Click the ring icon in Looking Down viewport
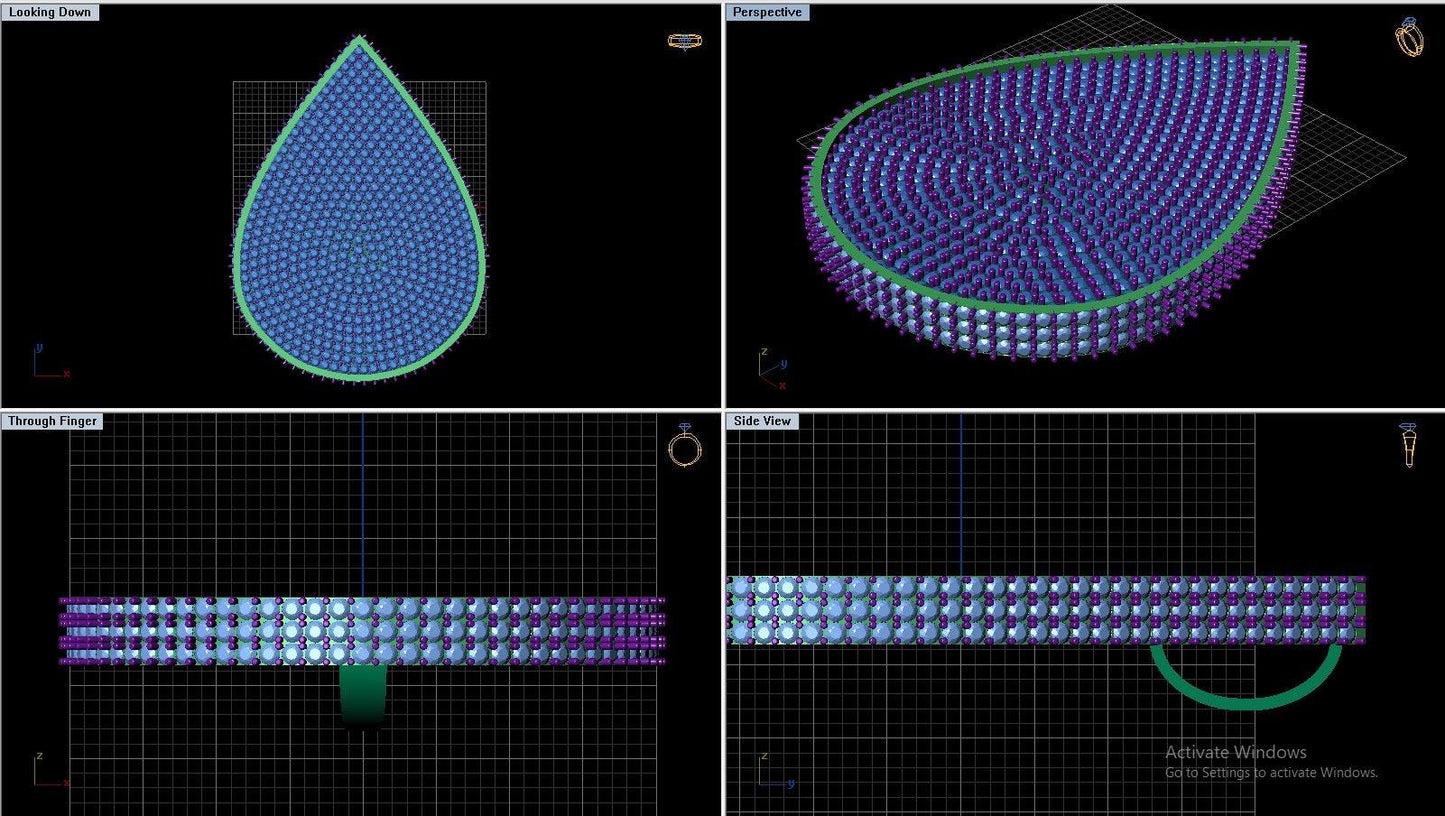The image size is (1445, 816). 683,41
